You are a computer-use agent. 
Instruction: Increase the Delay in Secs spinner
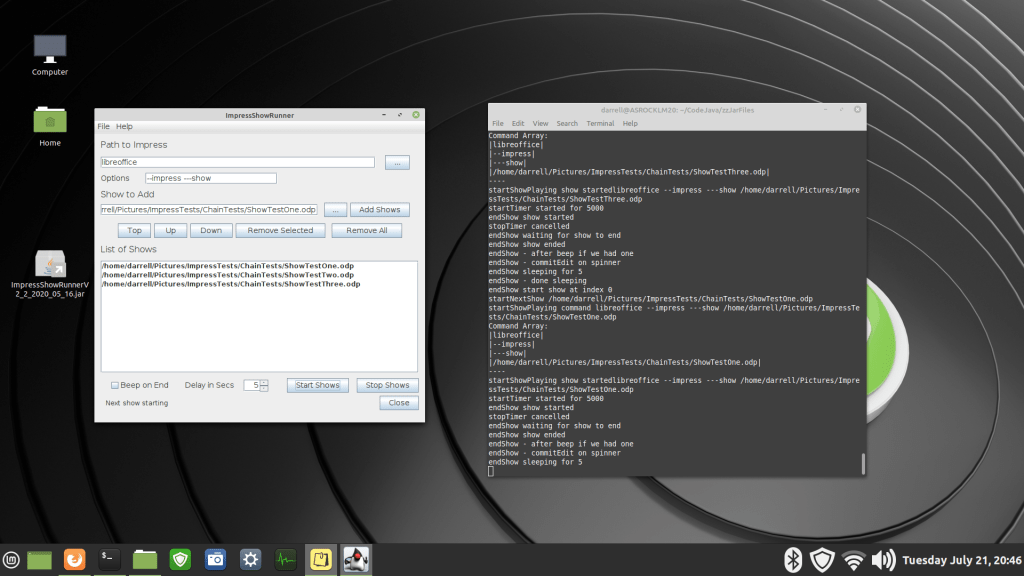coord(264,382)
